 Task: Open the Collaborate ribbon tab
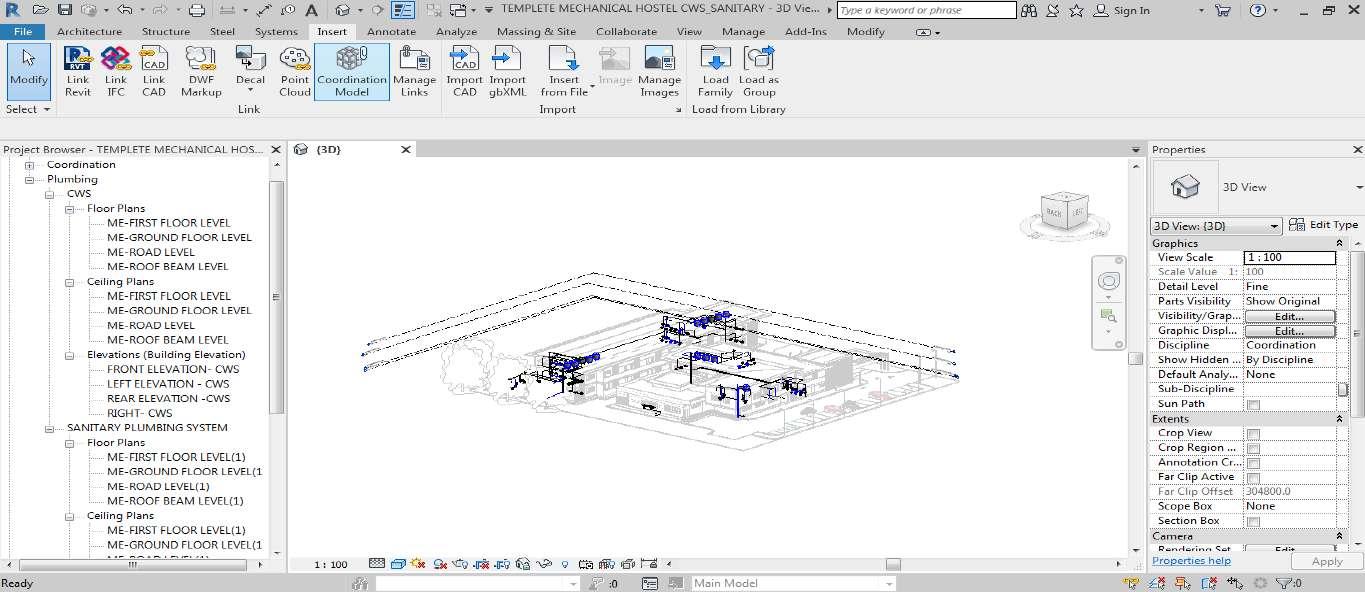coord(626,31)
